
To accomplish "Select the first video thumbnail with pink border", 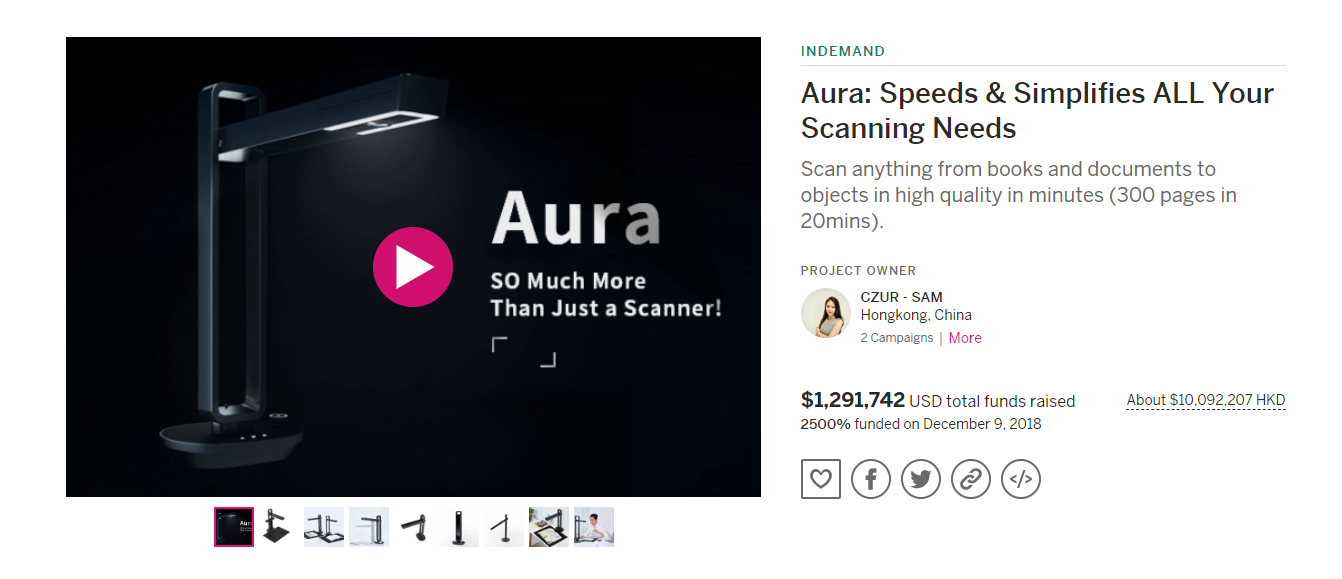I will click(x=234, y=527).
